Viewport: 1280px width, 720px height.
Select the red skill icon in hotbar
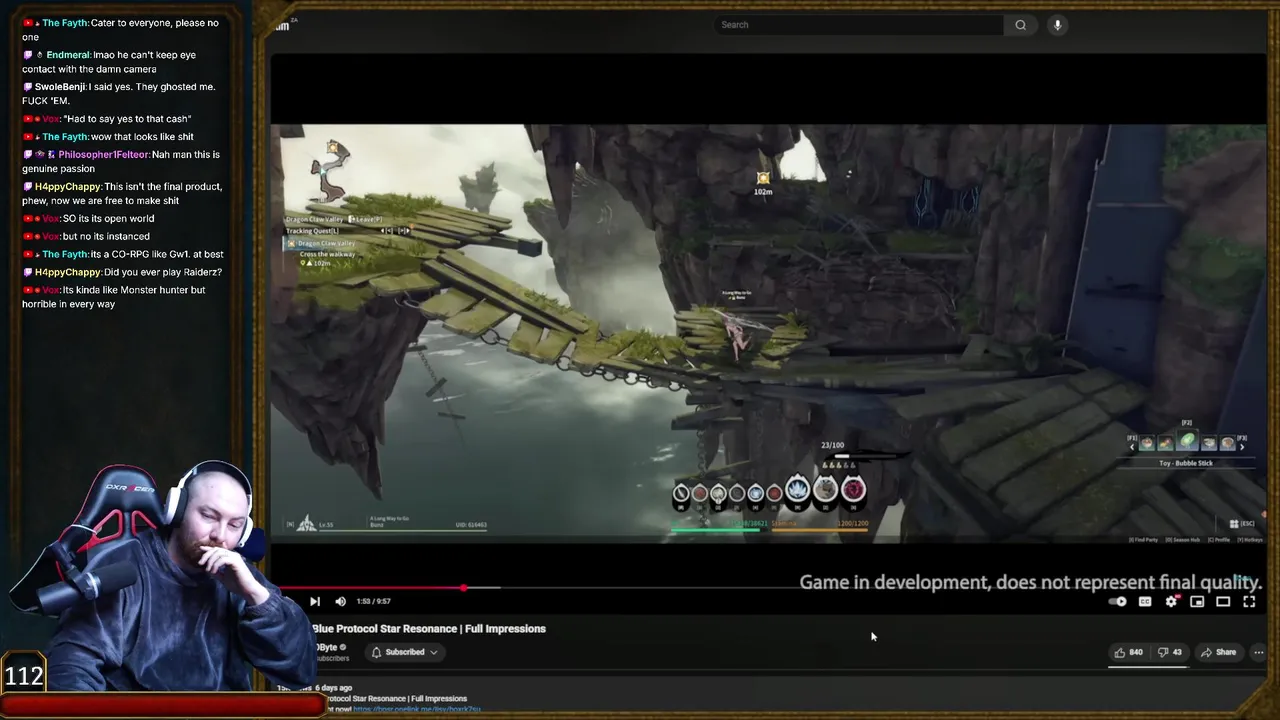853,489
